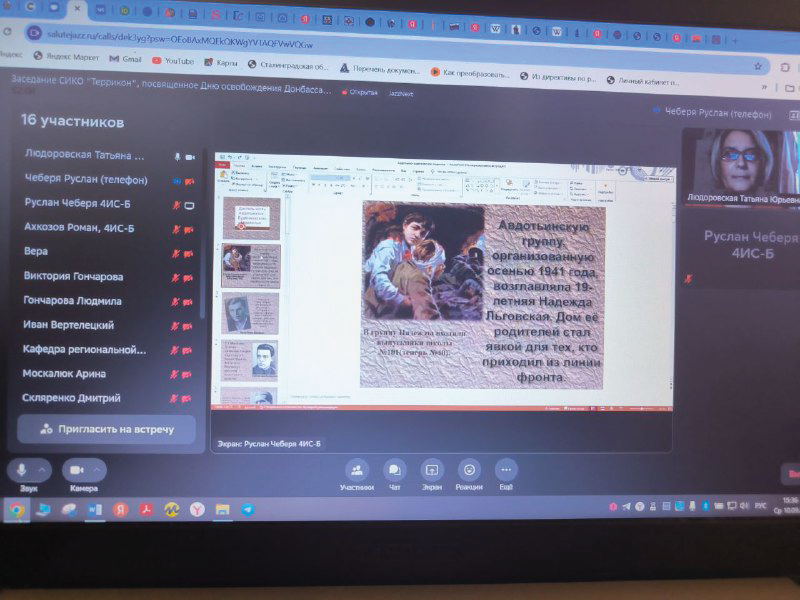Open Google Chrome from the taskbar
This screenshot has height=600, width=800.
(16, 509)
